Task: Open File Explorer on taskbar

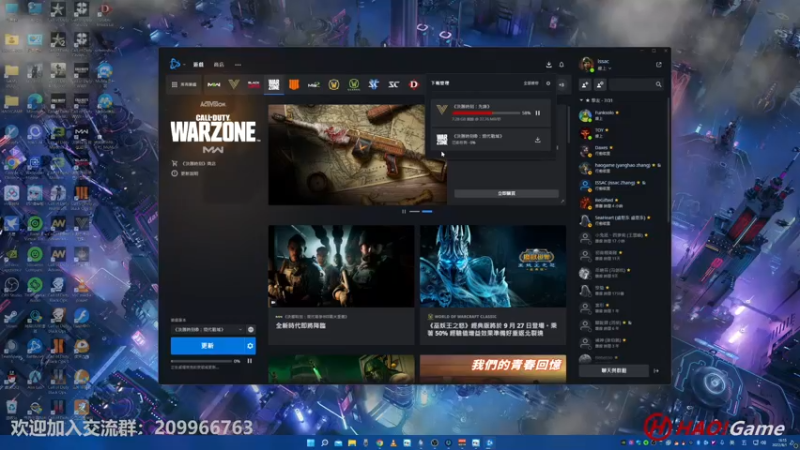Action: click(352, 443)
